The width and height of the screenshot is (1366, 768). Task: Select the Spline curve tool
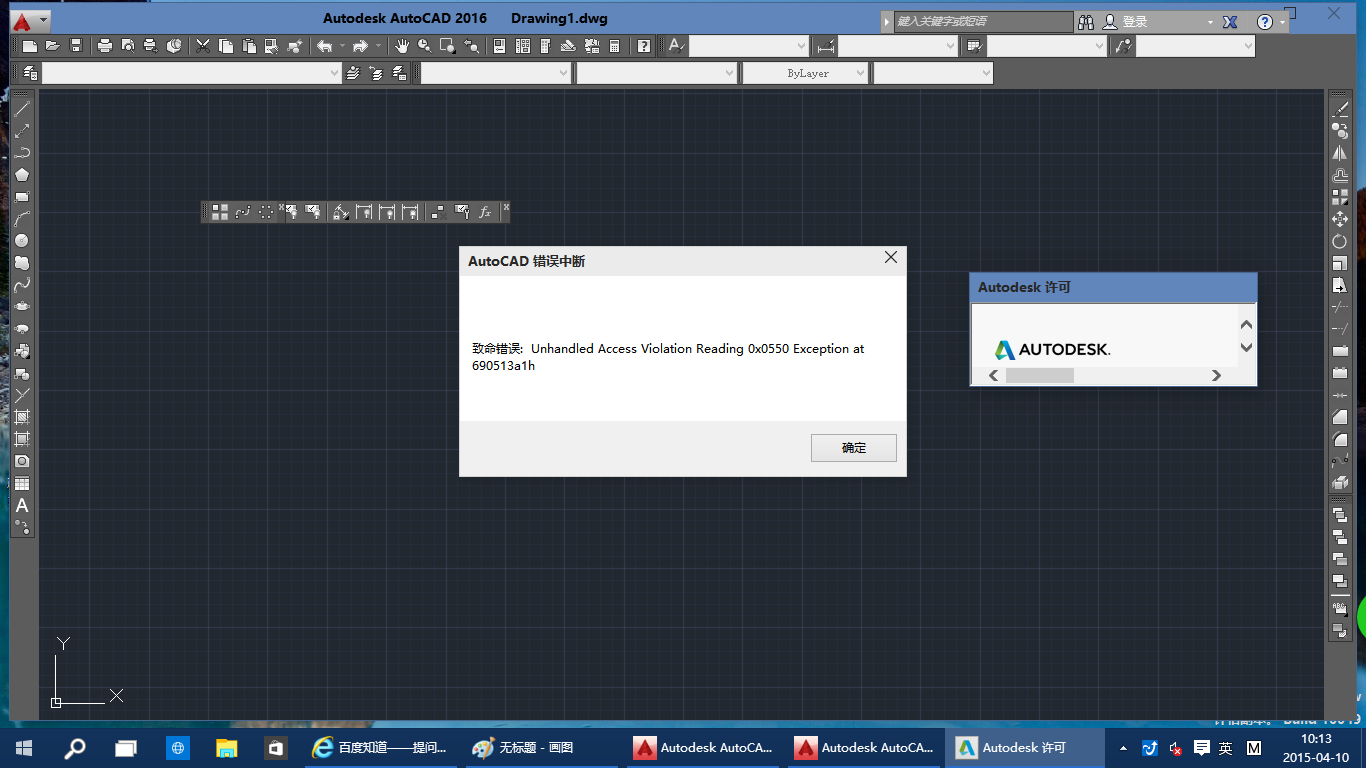point(22,284)
